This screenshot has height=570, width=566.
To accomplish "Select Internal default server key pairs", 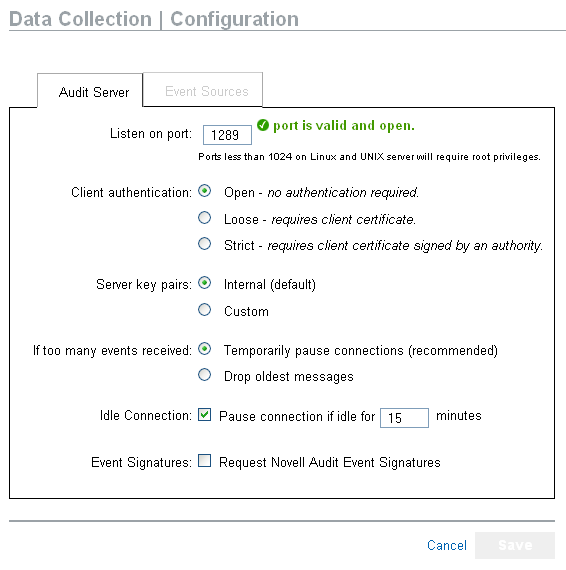I will coord(204,283).
